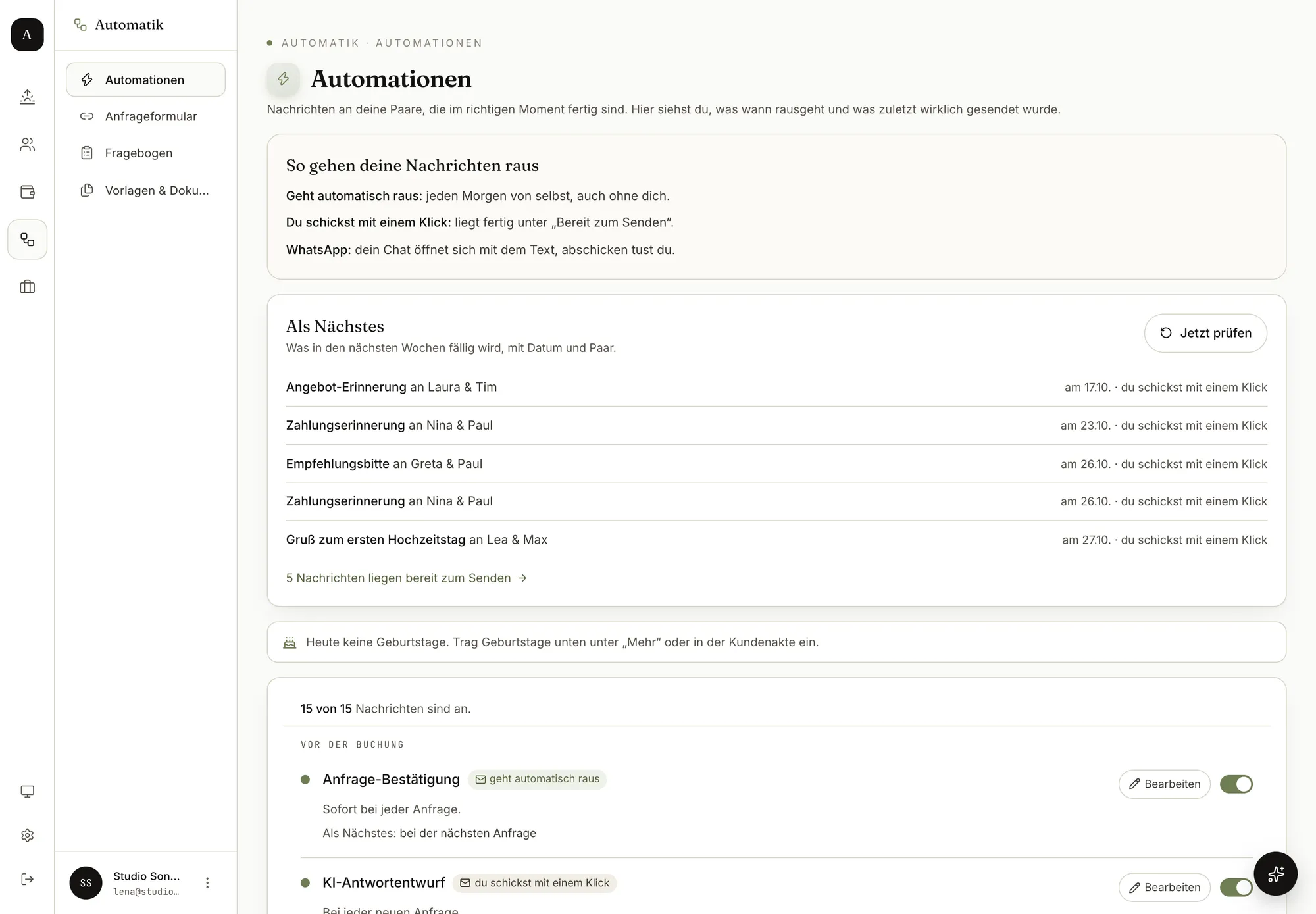This screenshot has height=914, width=1316.
Task: Open Automationen in the sidebar
Action: point(145,80)
